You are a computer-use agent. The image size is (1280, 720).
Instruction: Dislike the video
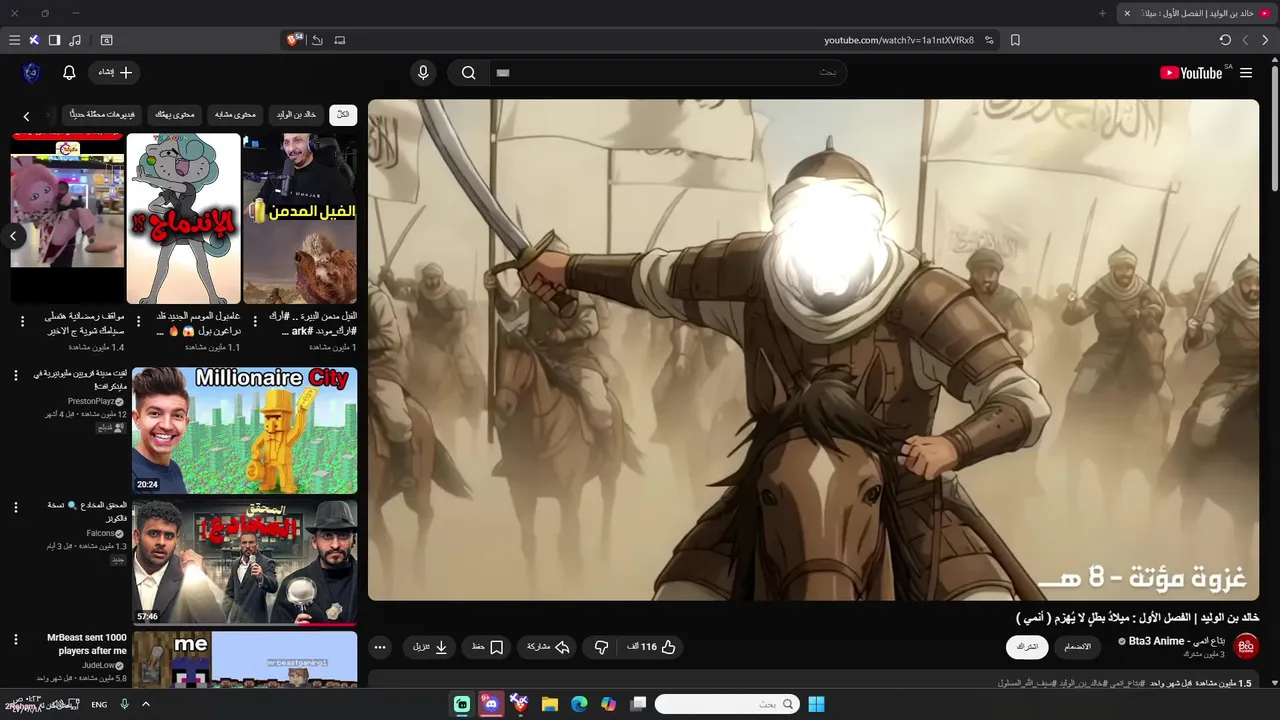click(601, 647)
